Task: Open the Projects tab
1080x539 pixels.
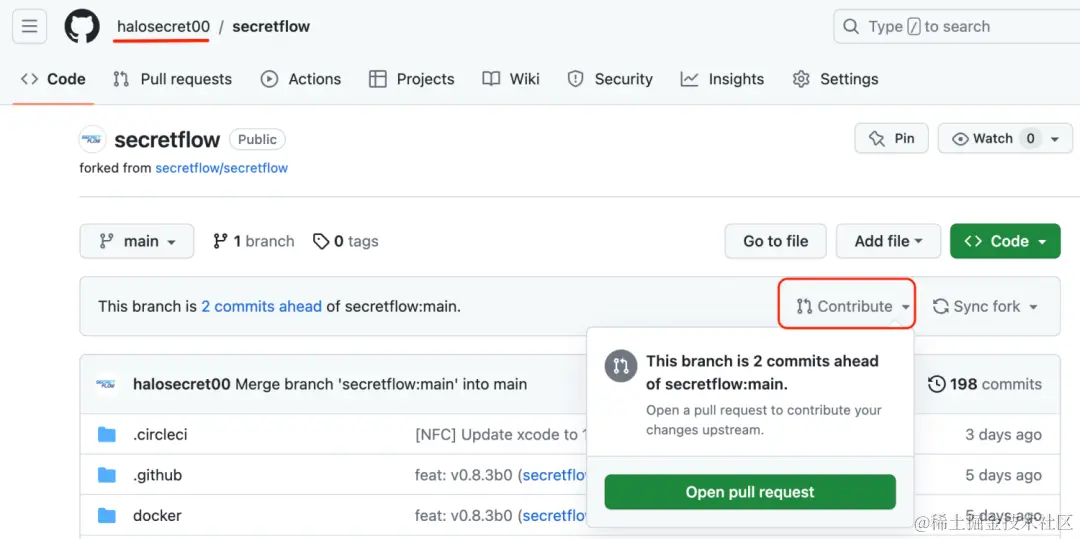Action: point(411,79)
